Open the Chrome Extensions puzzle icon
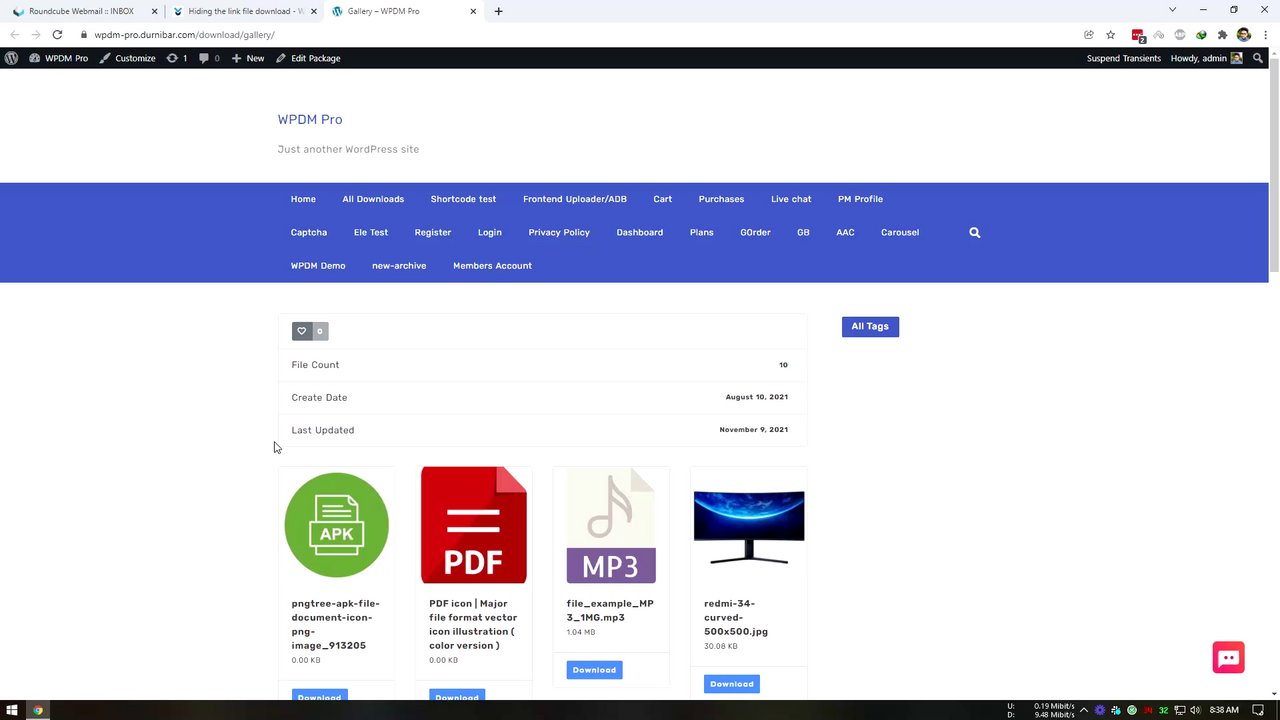 [x=1222, y=35]
